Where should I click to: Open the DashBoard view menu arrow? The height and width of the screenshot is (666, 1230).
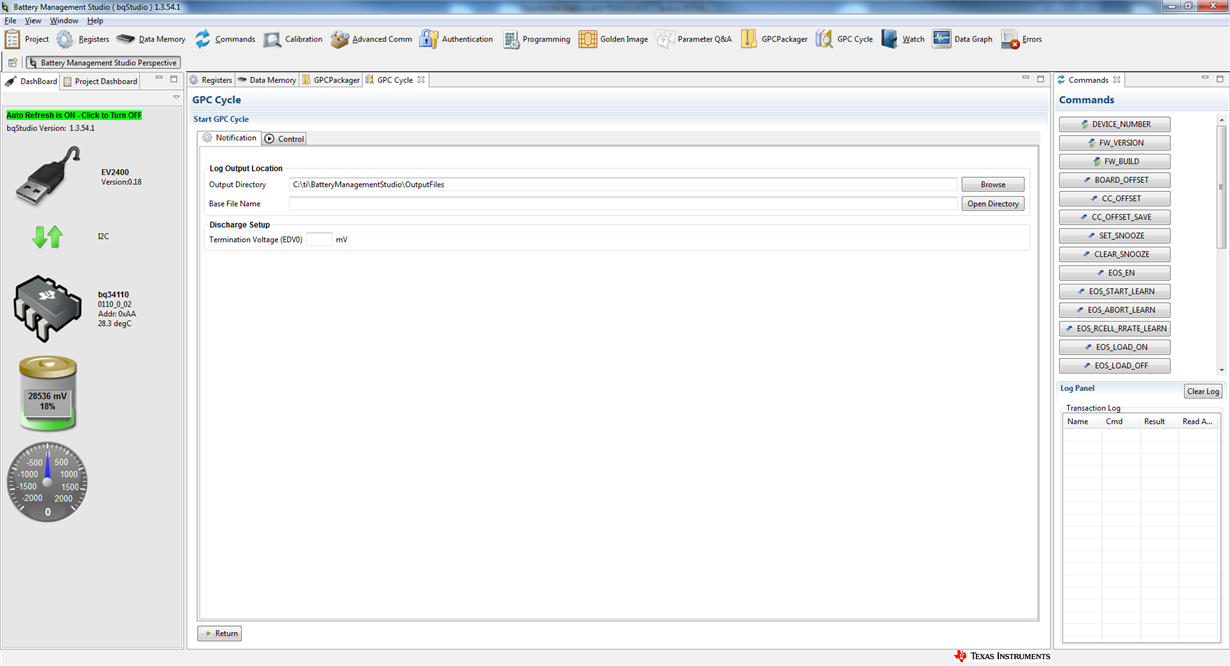176,97
